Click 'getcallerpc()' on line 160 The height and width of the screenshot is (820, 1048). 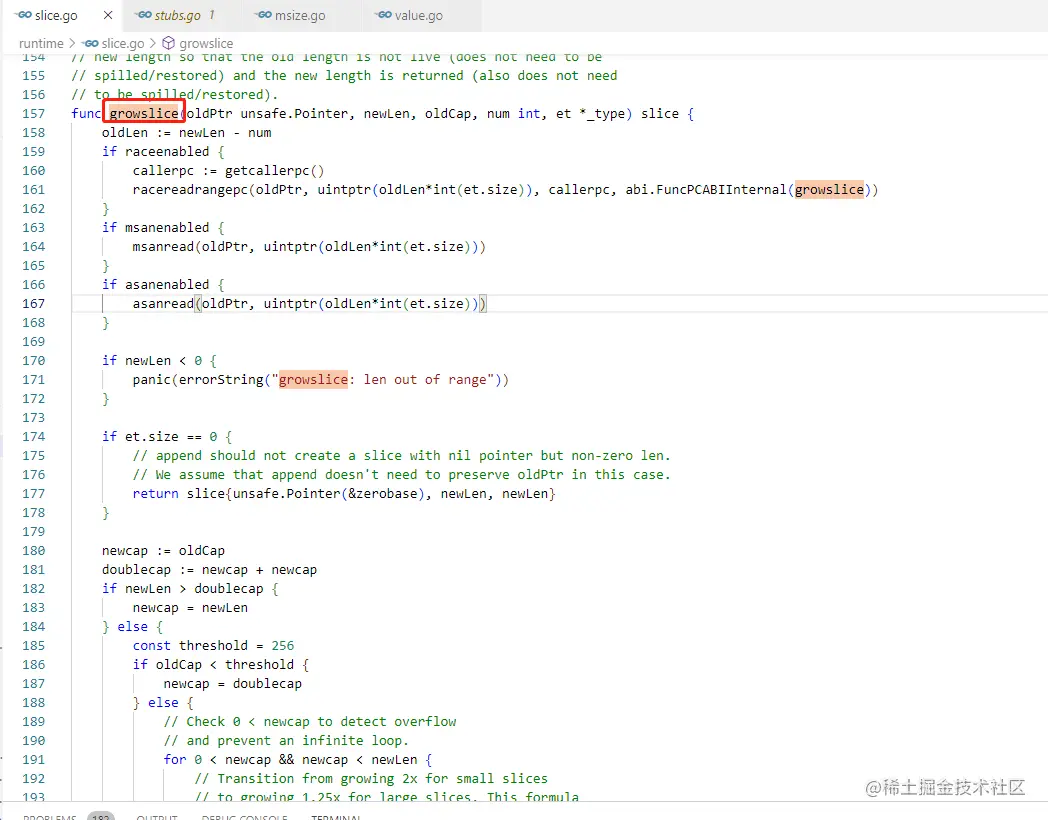coord(274,171)
